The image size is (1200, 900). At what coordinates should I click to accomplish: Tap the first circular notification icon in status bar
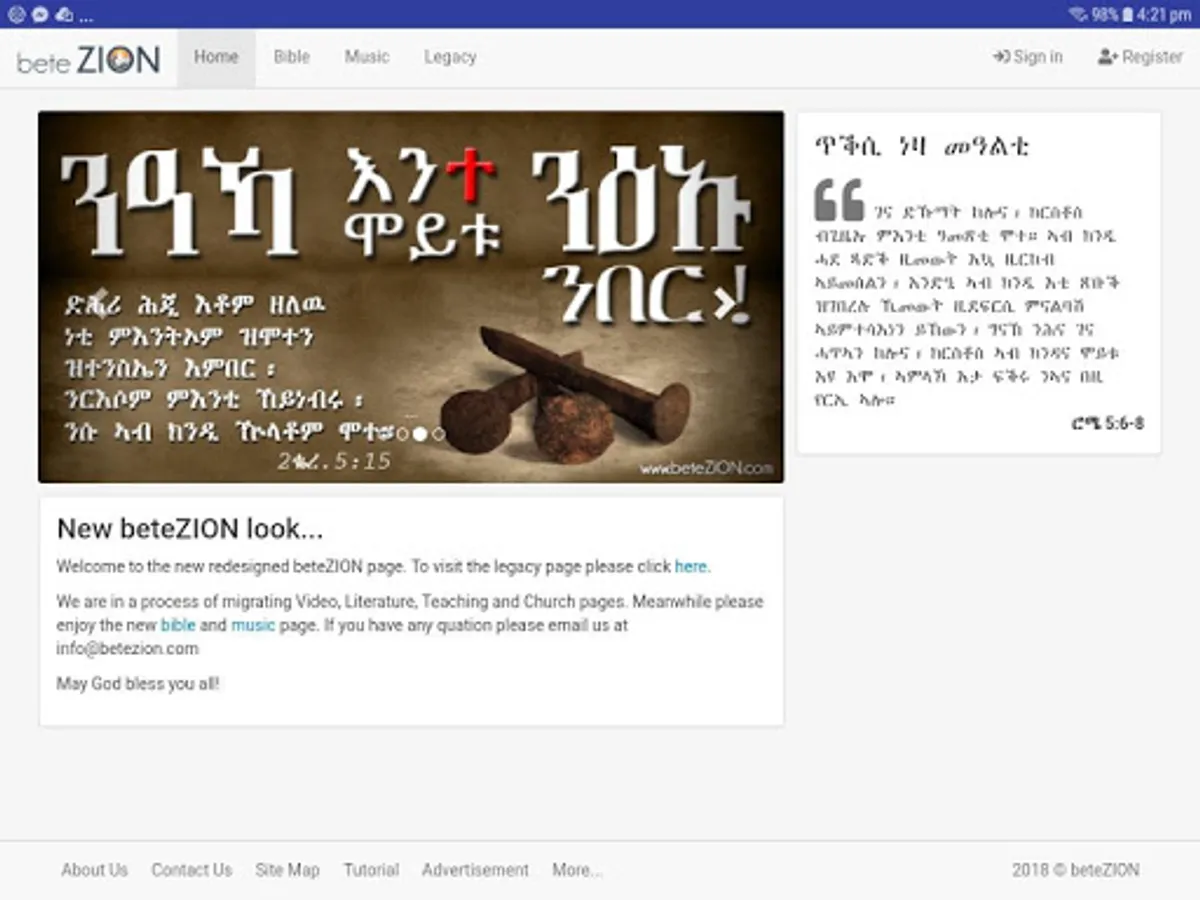16,14
